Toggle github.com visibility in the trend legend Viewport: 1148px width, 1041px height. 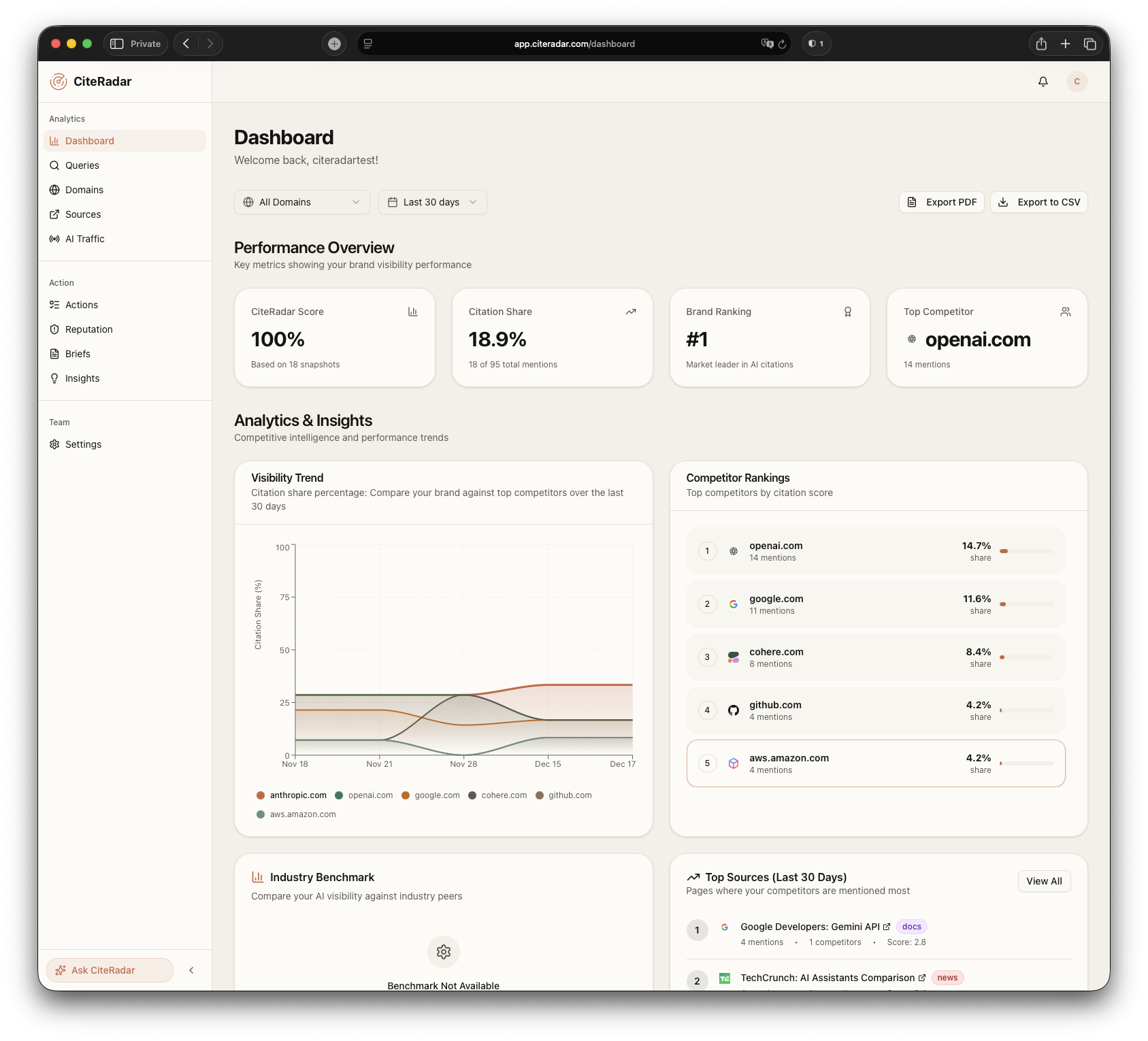570,795
